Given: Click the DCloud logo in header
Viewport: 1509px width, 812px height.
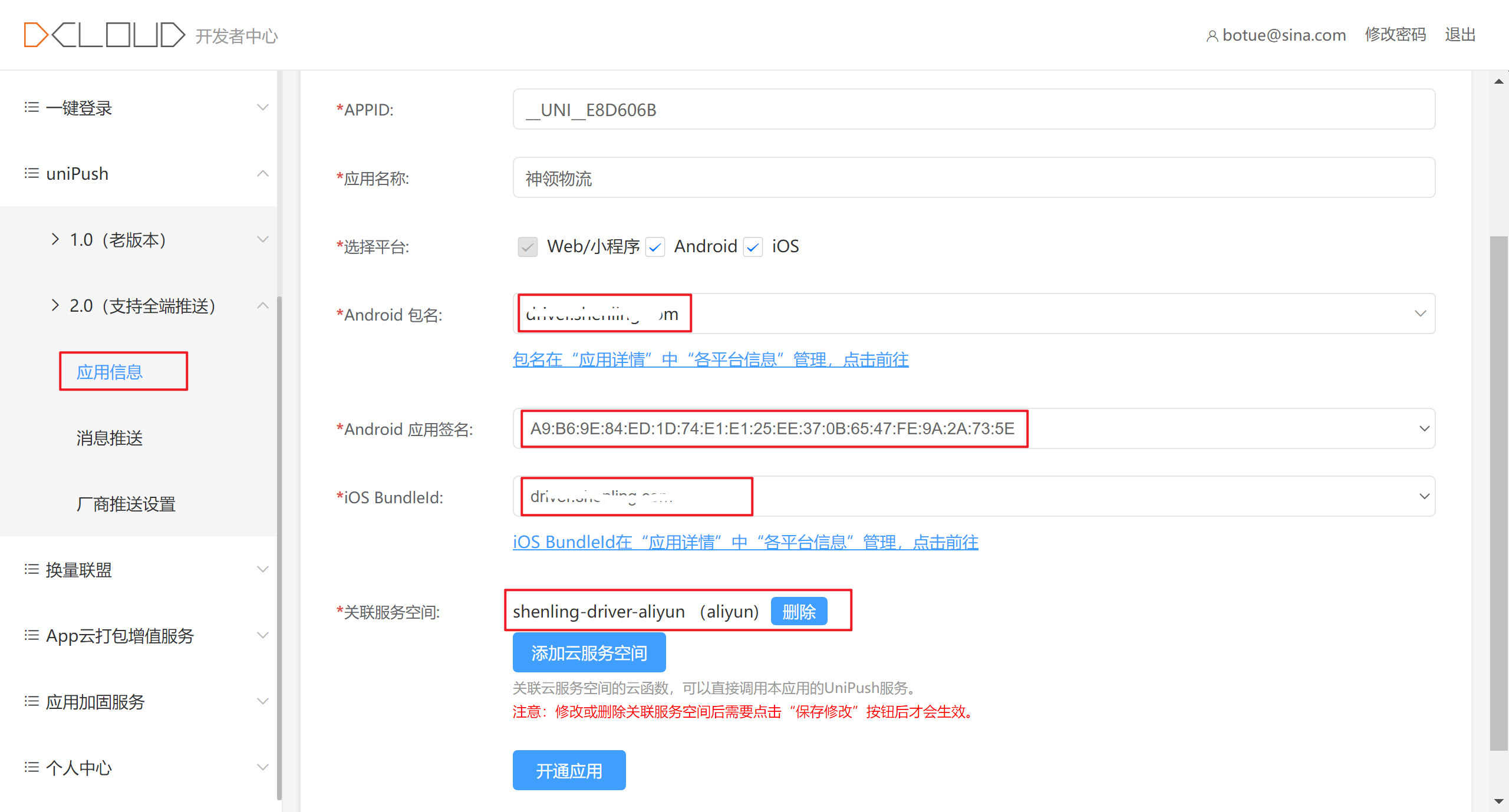Looking at the screenshot, I should click(x=104, y=35).
